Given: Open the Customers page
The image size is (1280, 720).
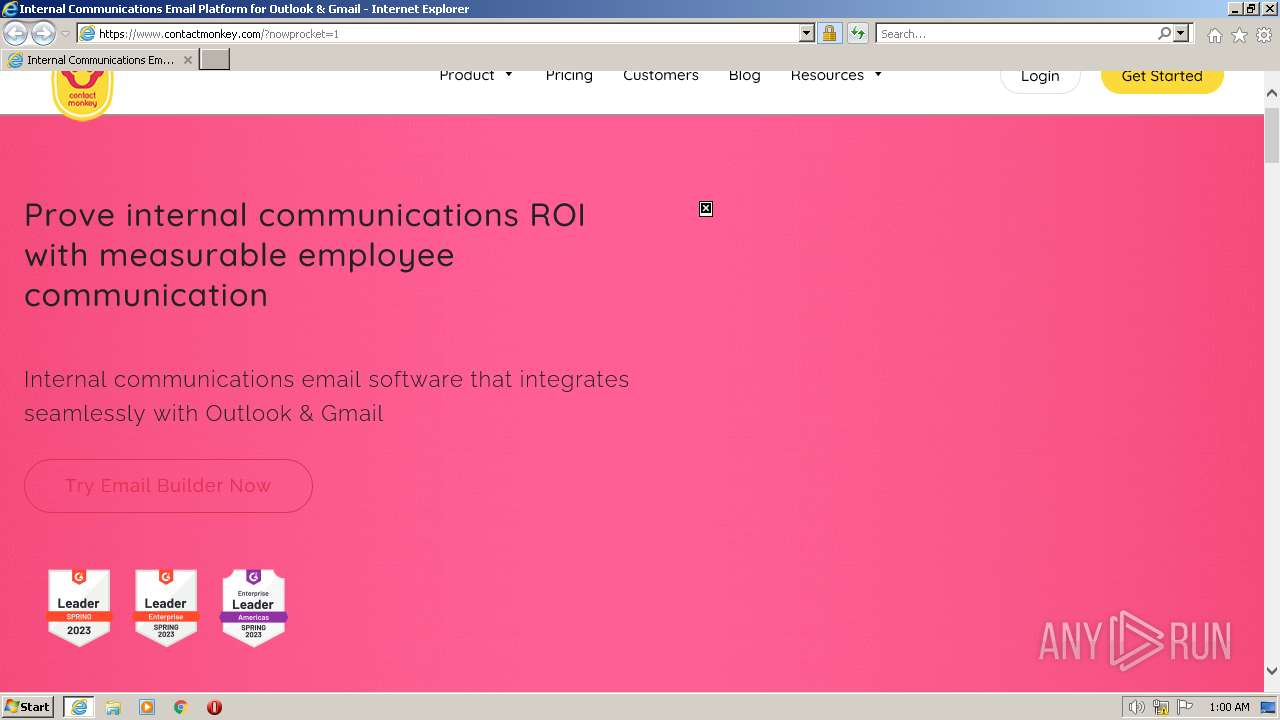Looking at the screenshot, I should pos(661,76).
